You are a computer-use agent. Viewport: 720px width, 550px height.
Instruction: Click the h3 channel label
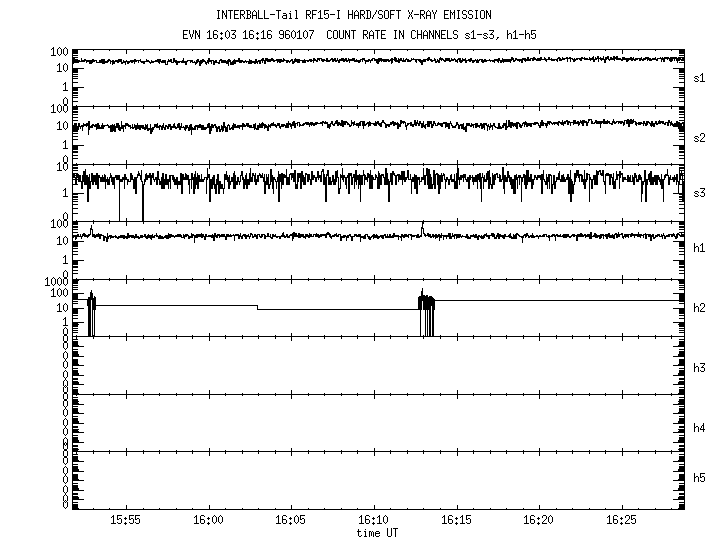coord(700,368)
